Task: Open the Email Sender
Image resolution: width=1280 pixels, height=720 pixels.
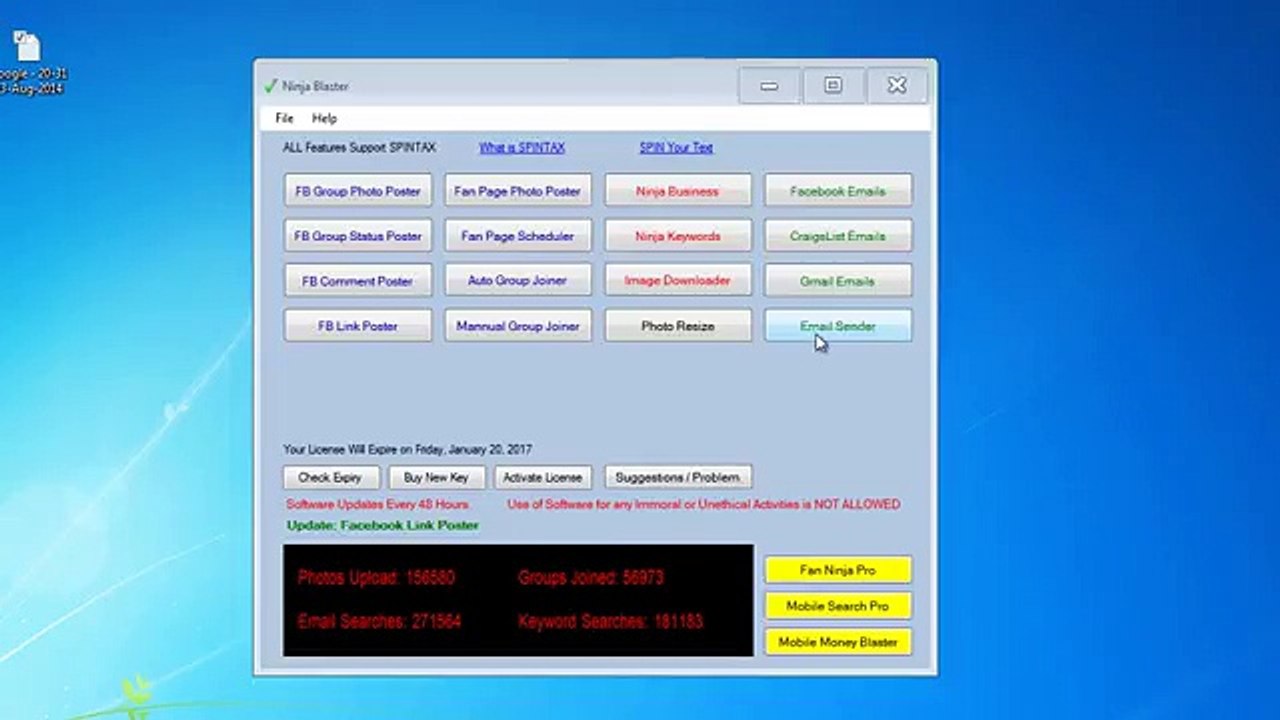Action: click(838, 326)
